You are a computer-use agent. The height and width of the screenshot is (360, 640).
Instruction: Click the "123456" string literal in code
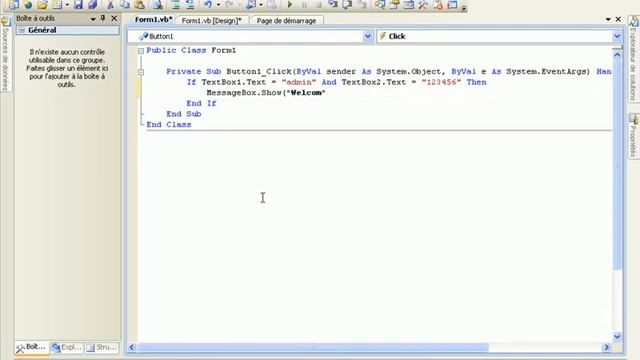[x=441, y=82]
